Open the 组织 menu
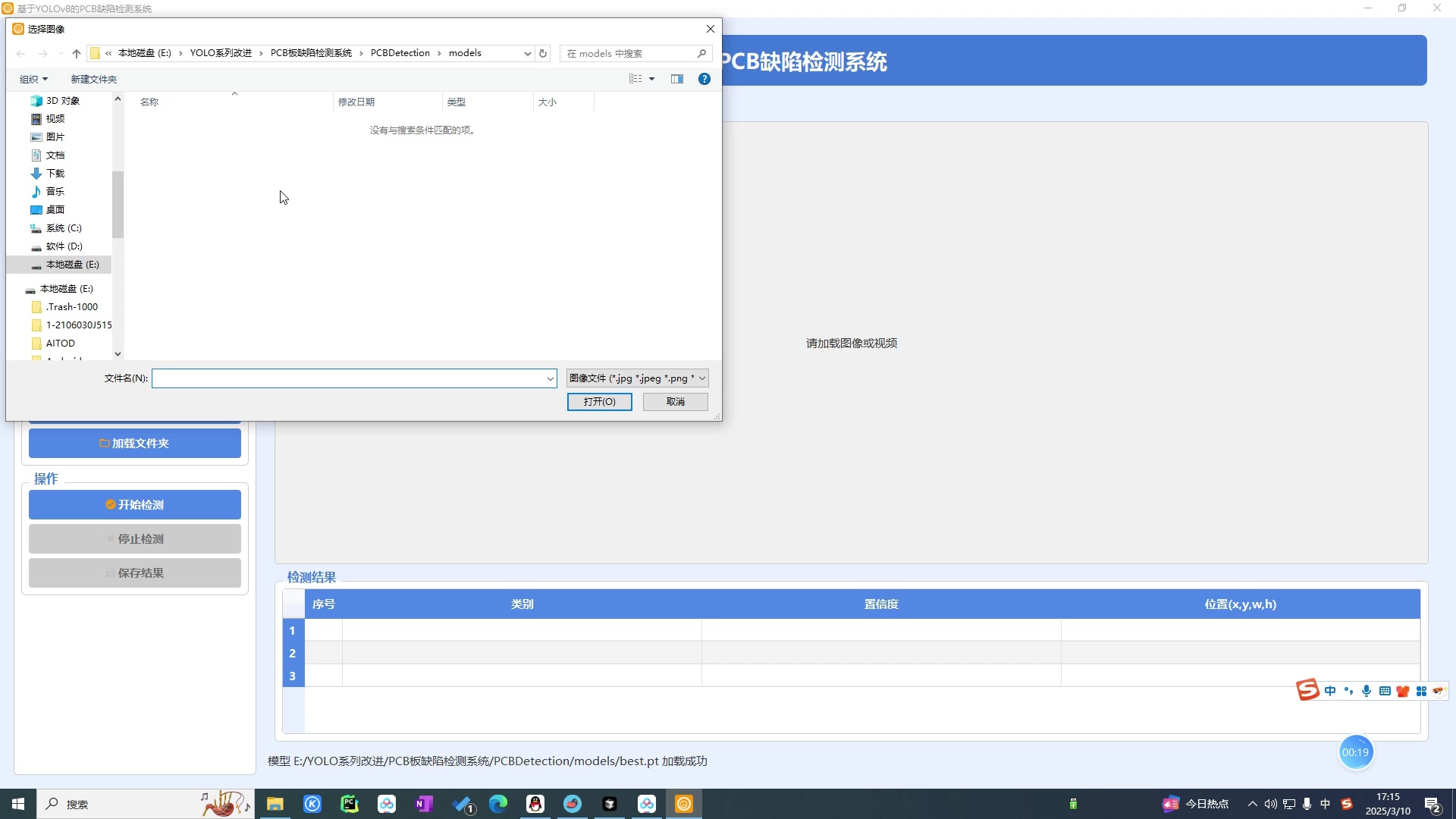 click(x=33, y=79)
